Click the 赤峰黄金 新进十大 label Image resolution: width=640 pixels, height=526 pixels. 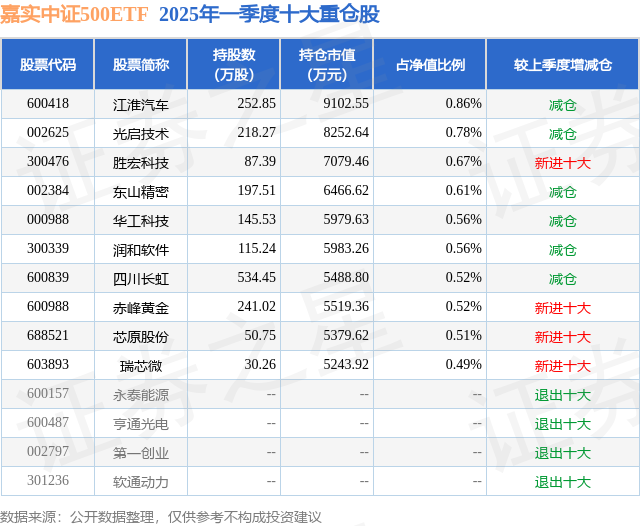click(563, 308)
